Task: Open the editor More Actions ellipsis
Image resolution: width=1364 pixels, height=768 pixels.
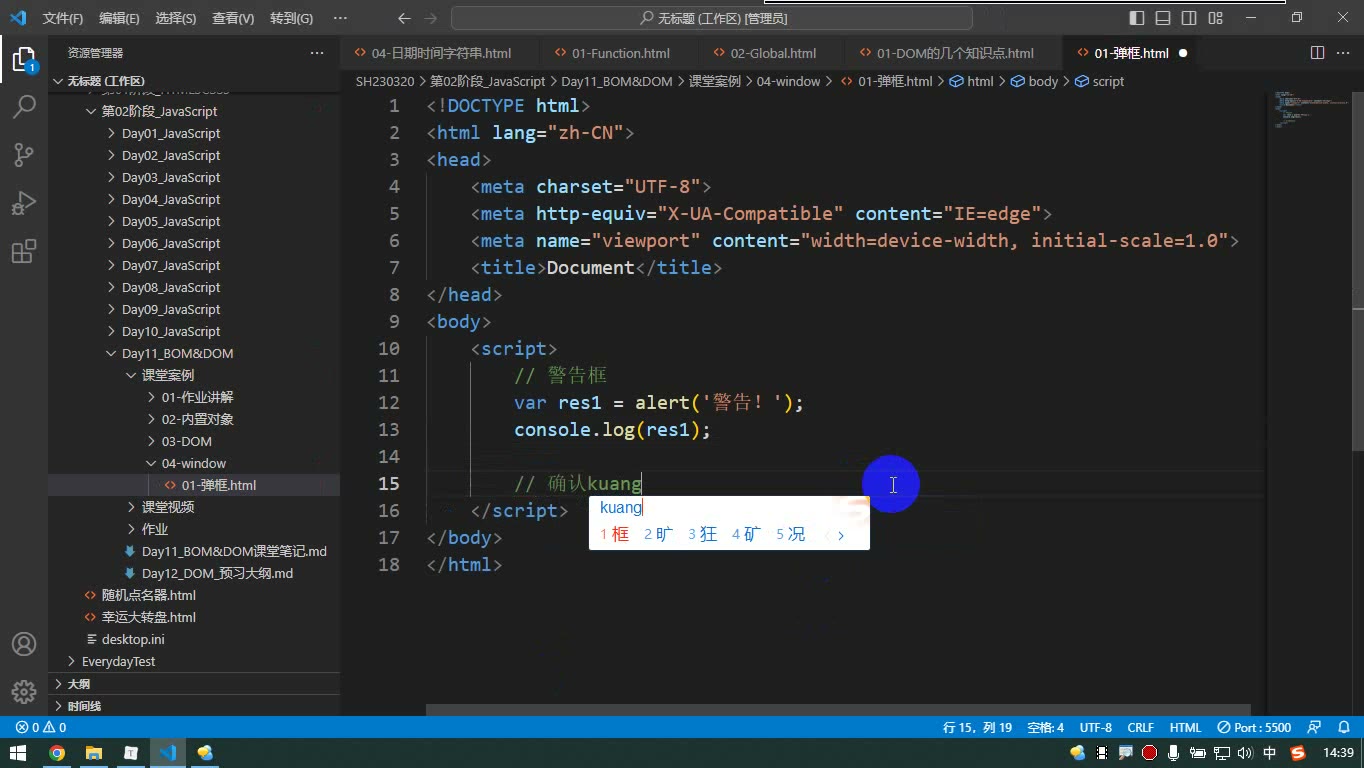Action: coord(1344,53)
